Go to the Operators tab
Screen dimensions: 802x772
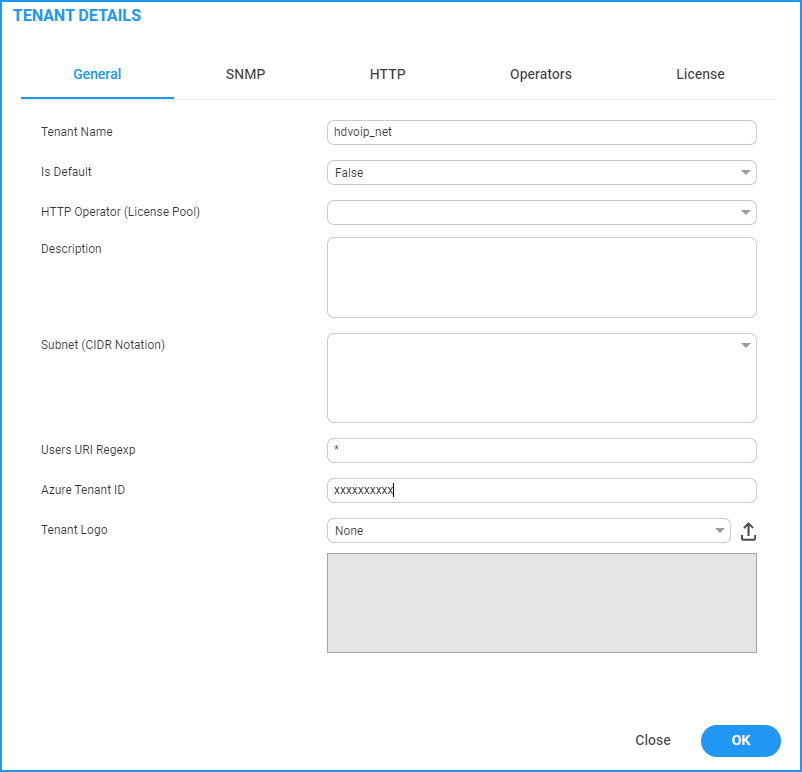[540, 74]
